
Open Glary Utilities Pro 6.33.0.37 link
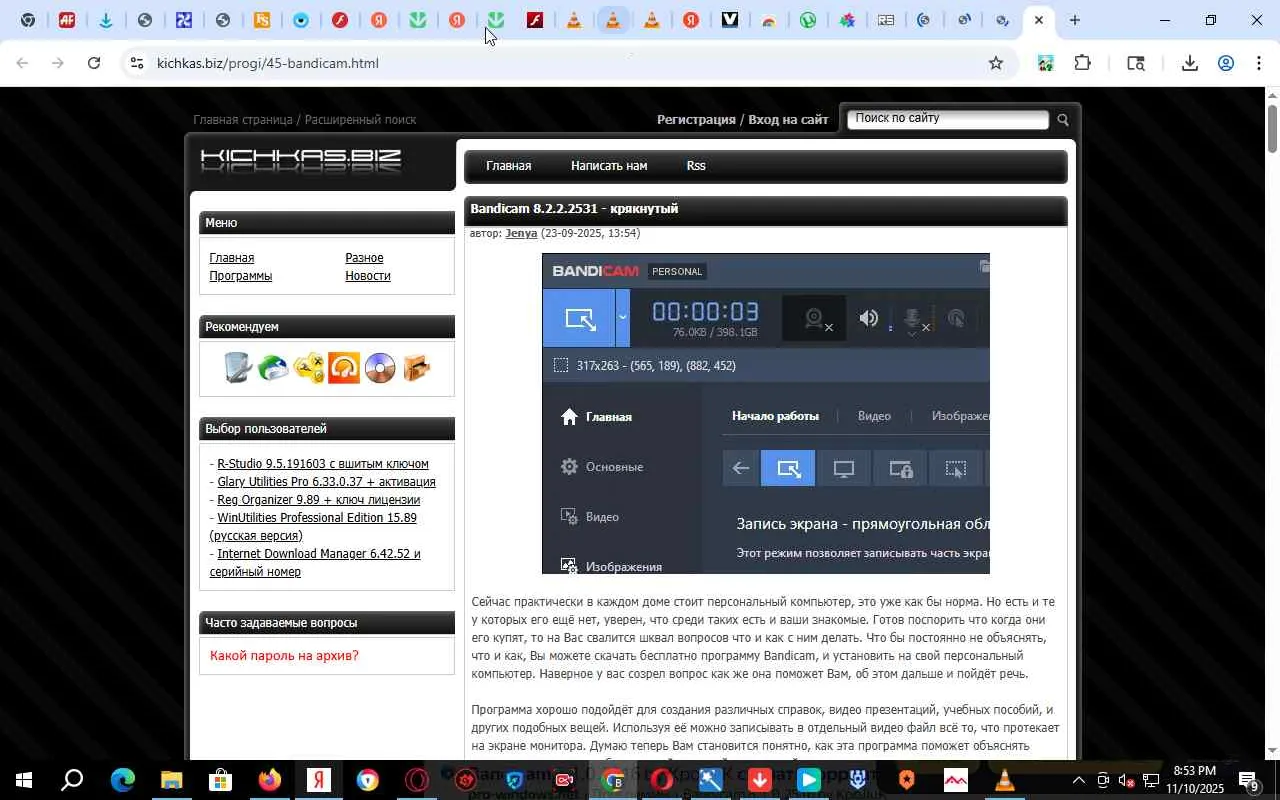coord(326,482)
